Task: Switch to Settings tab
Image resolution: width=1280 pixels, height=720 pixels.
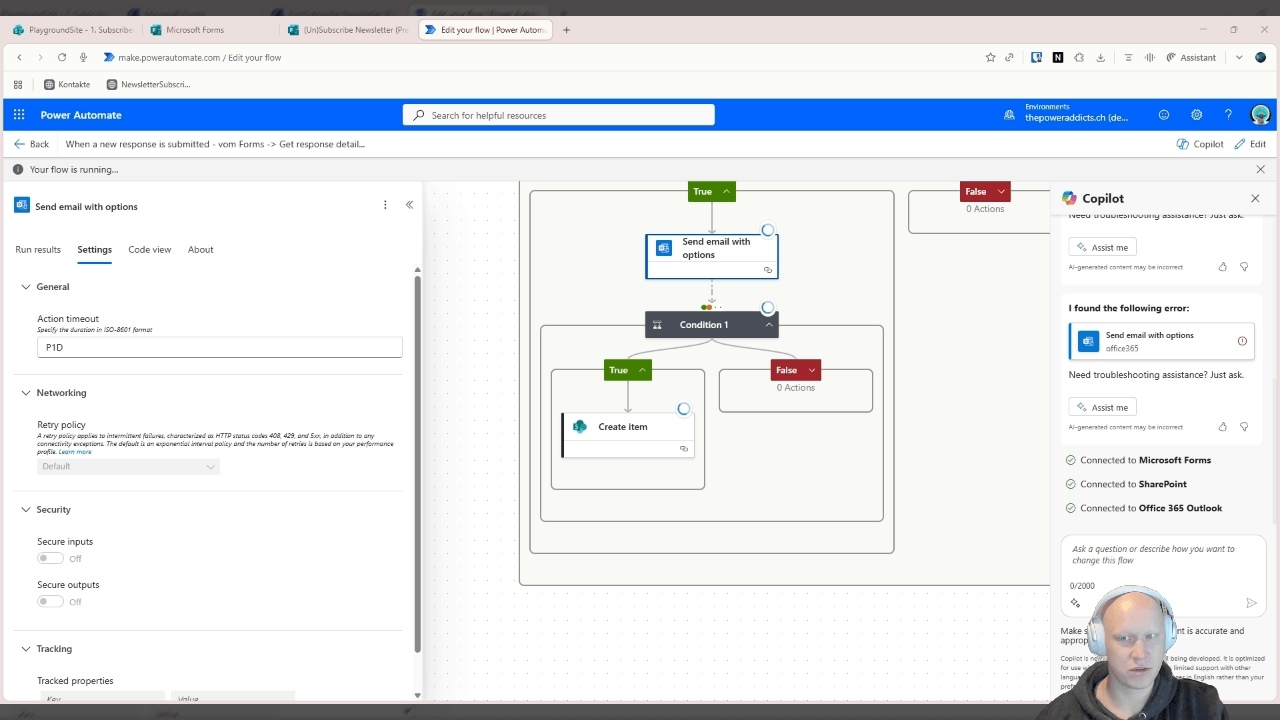Action: point(95,249)
